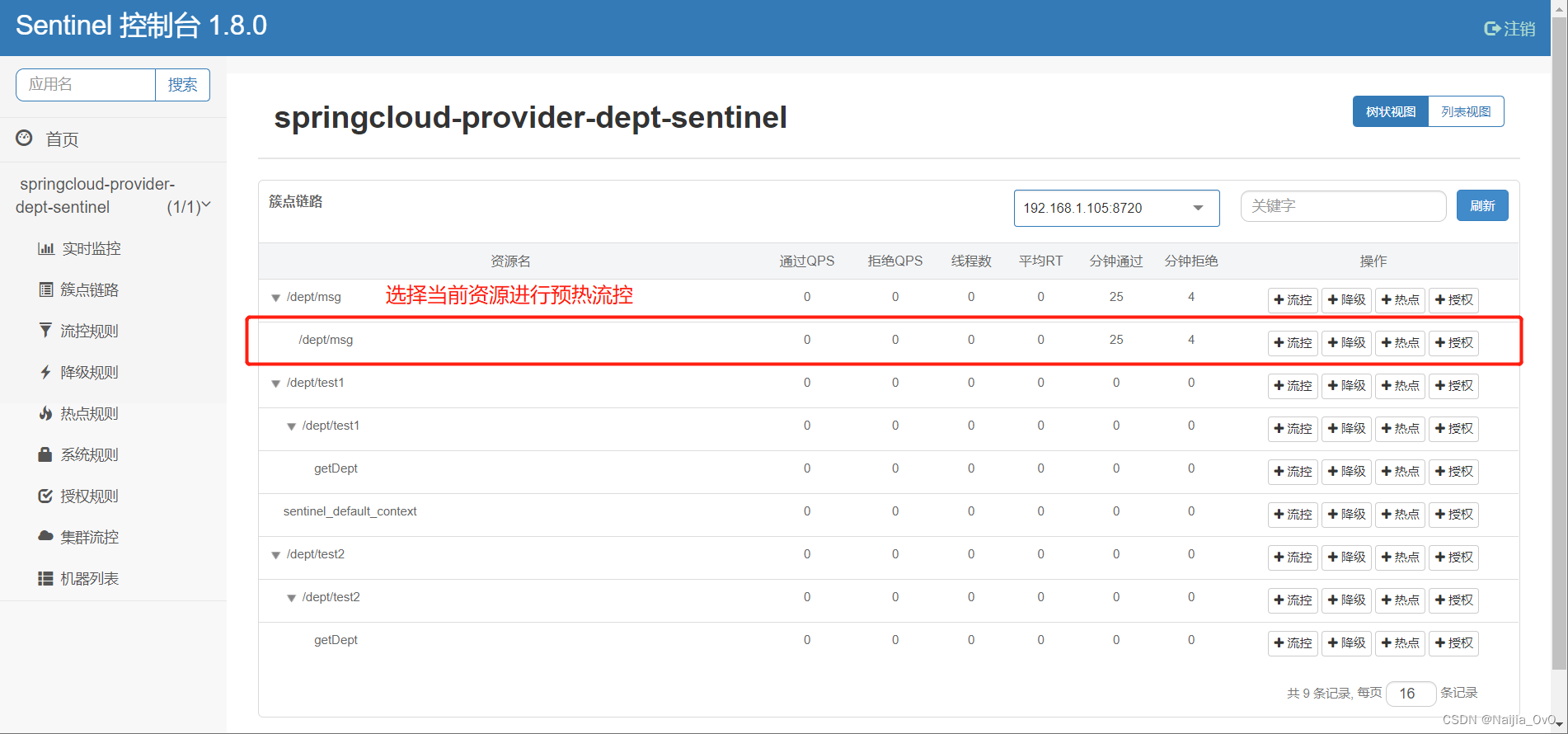Open 流控规则 filter icon in sidebar
The width and height of the screenshot is (1568, 734).
coord(45,331)
